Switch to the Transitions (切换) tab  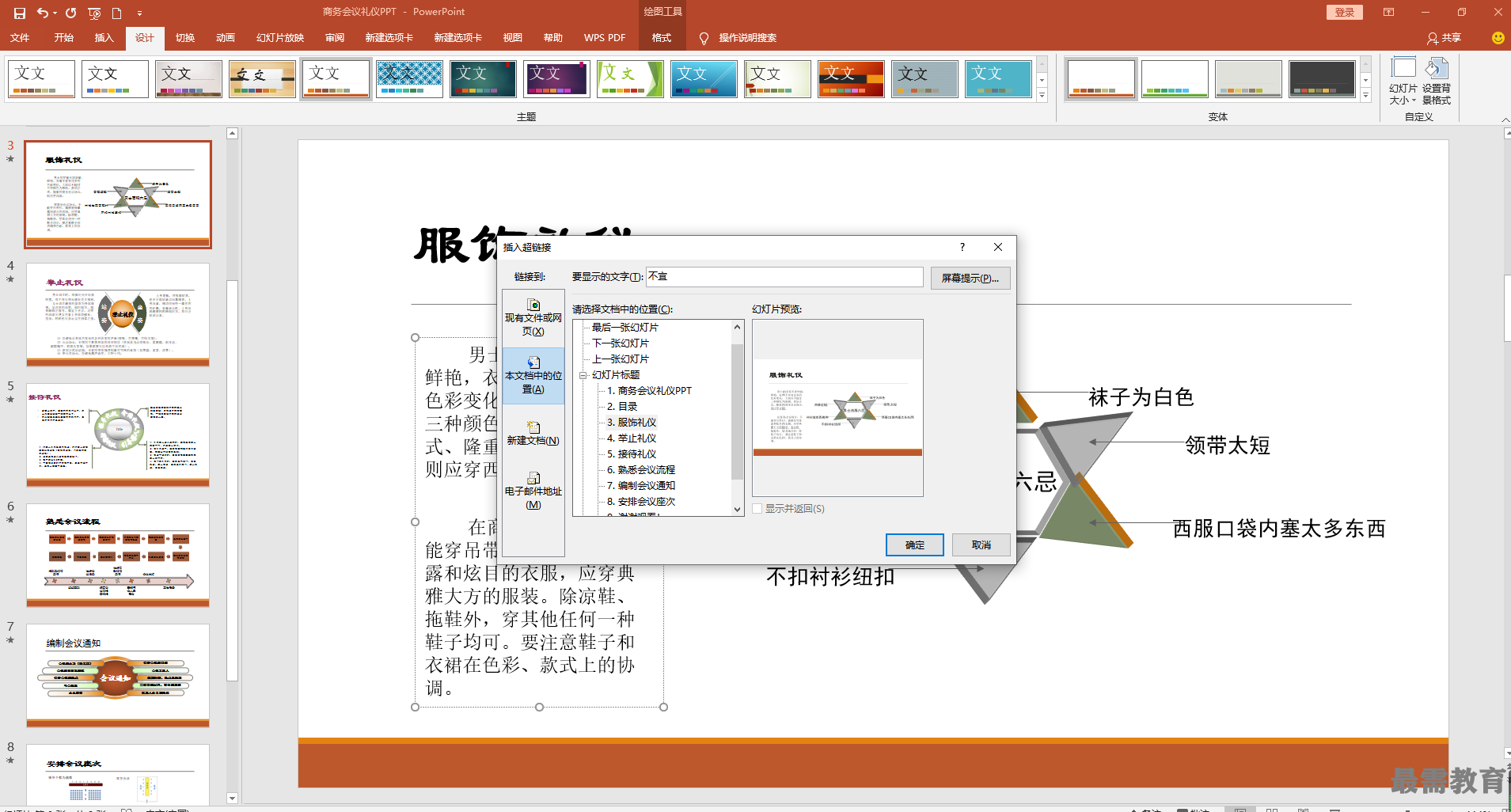pyautogui.click(x=184, y=38)
